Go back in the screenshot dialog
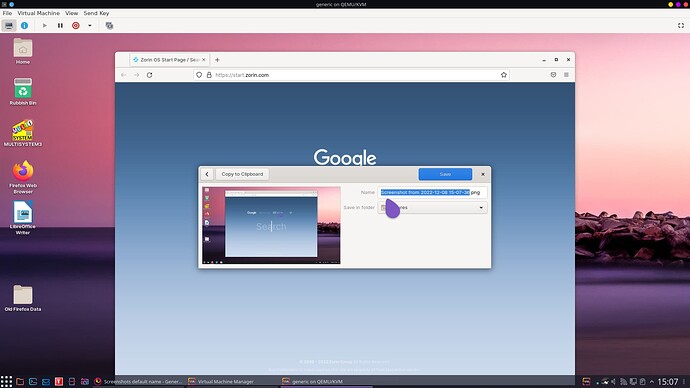The image size is (690, 388). 207,174
